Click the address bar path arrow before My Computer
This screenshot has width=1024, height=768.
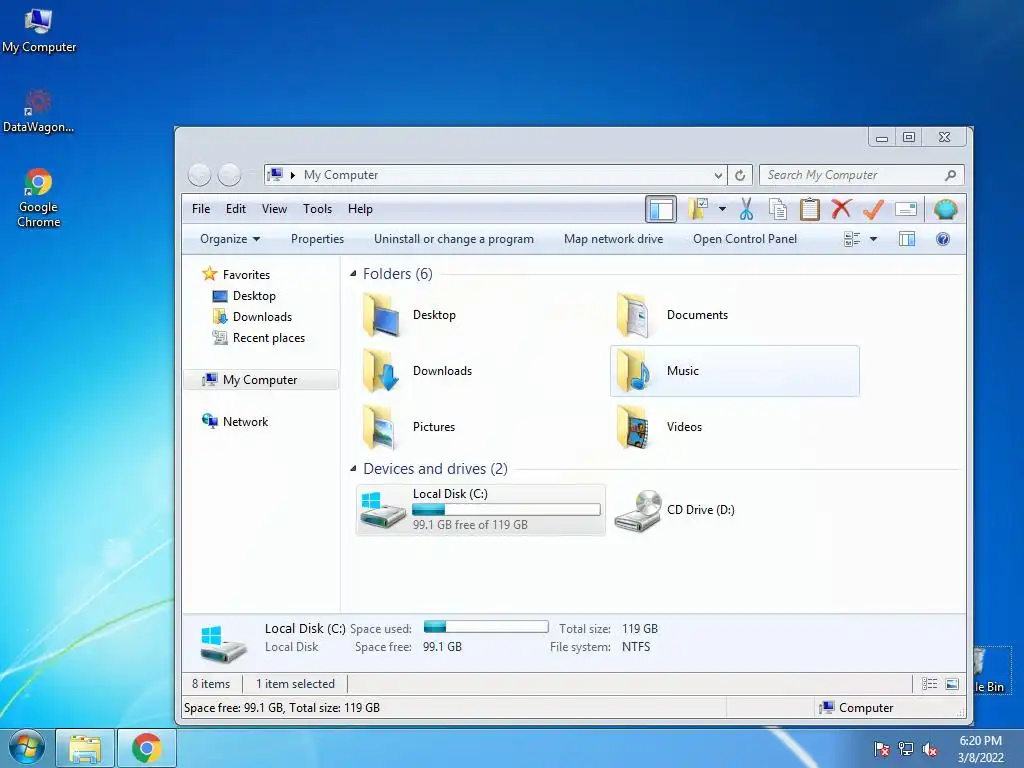click(293, 175)
